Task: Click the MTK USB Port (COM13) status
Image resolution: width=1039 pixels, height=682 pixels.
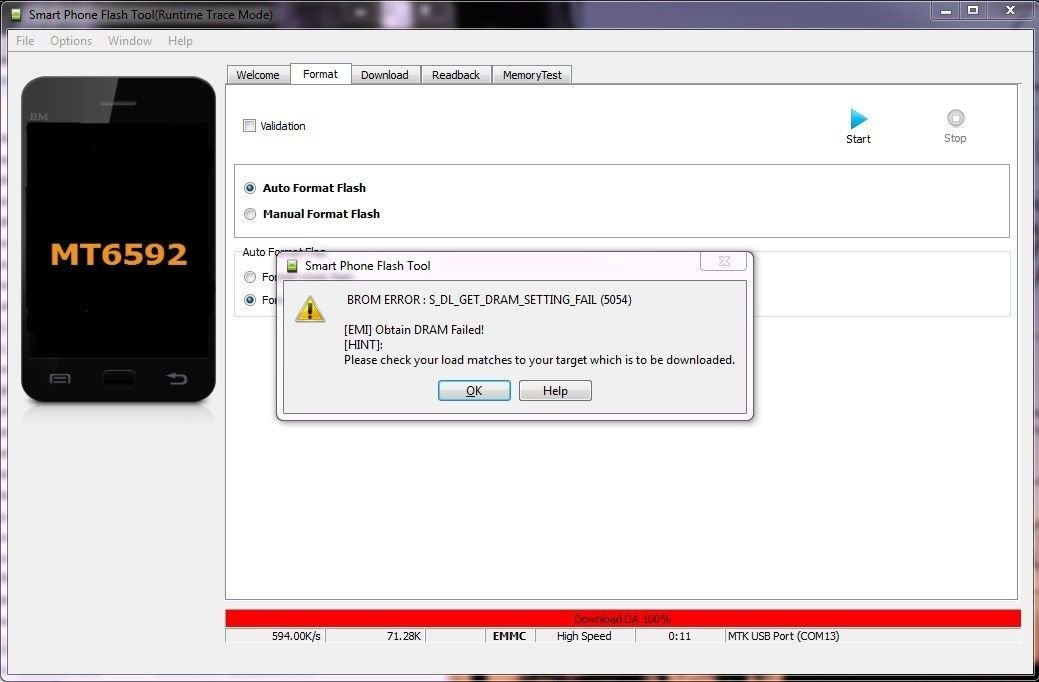Action: [x=784, y=636]
